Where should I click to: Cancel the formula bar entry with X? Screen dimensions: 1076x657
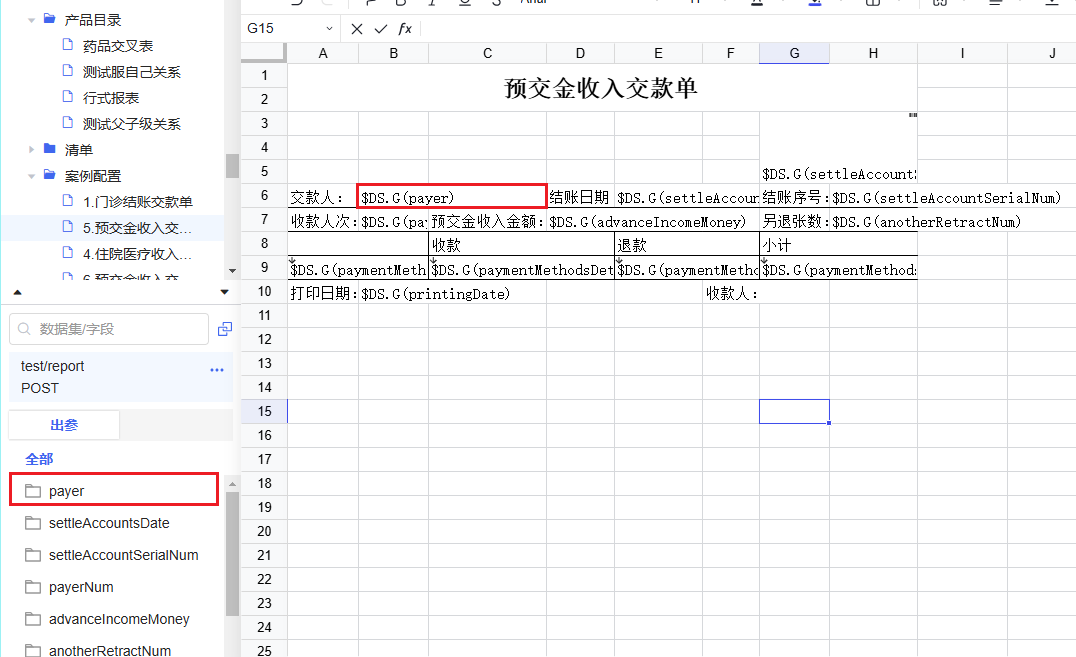[357, 29]
